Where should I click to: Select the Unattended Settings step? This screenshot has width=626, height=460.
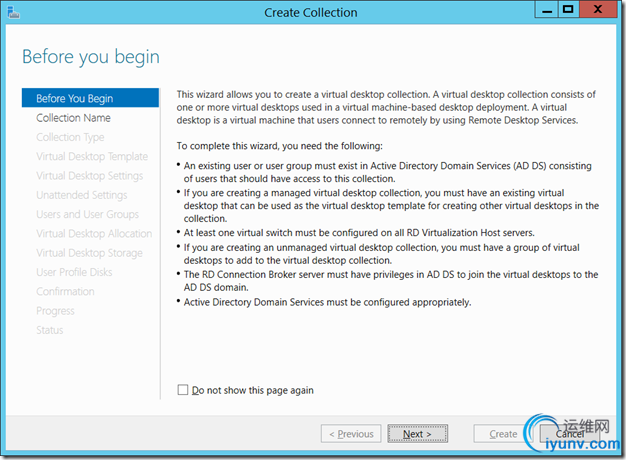click(81, 195)
